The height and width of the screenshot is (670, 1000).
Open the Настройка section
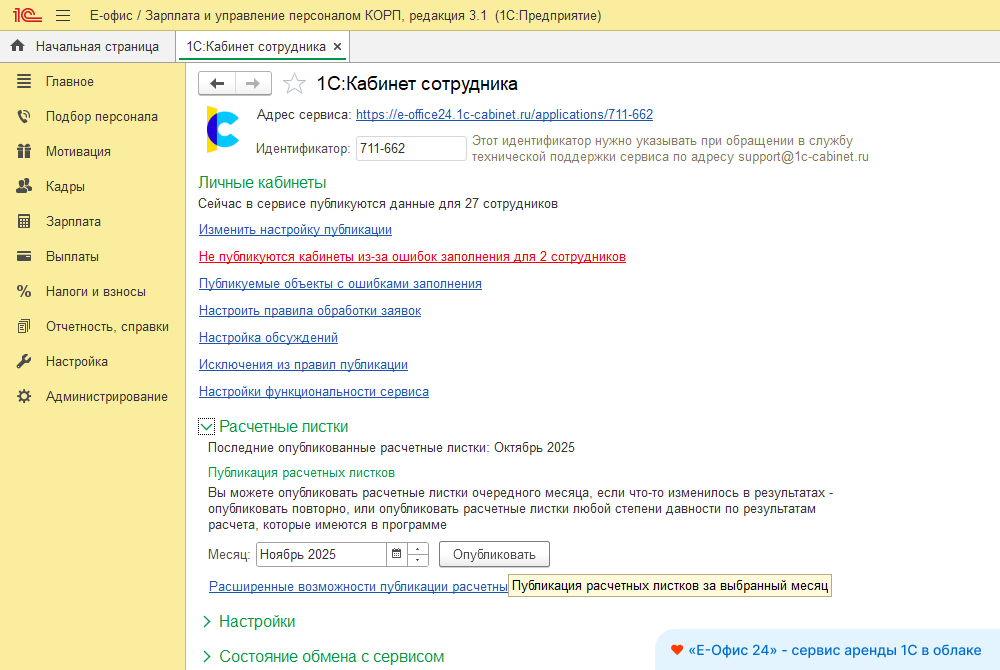pyautogui.click(x=77, y=362)
